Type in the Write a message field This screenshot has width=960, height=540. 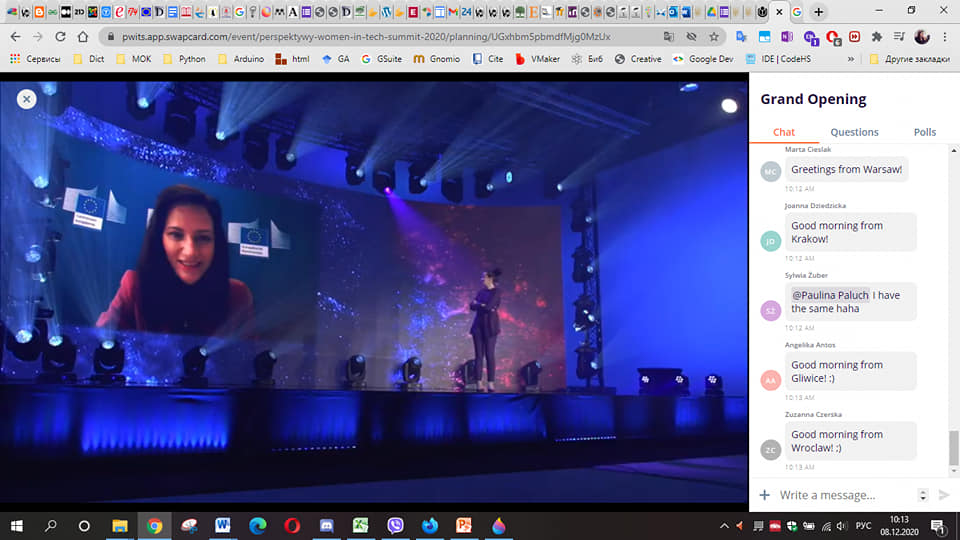pyautogui.click(x=840, y=495)
